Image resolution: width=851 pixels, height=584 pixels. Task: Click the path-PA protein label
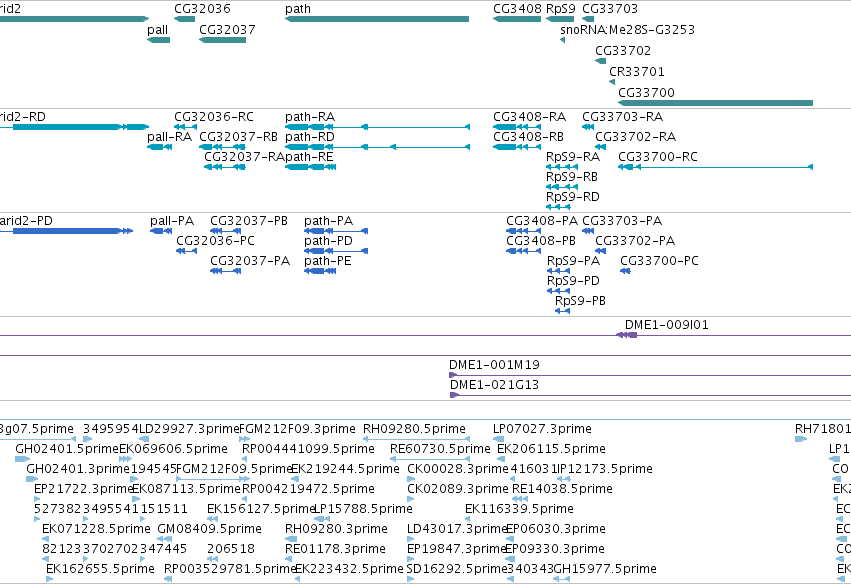(x=328, y=221)
